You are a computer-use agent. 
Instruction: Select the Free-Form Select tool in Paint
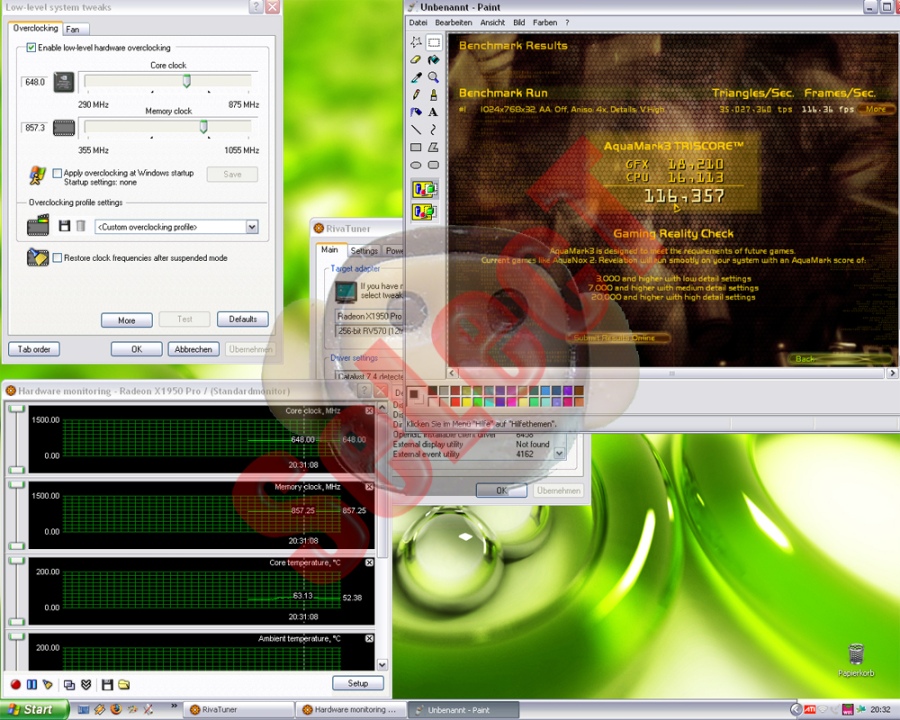(x=416, y=42)
